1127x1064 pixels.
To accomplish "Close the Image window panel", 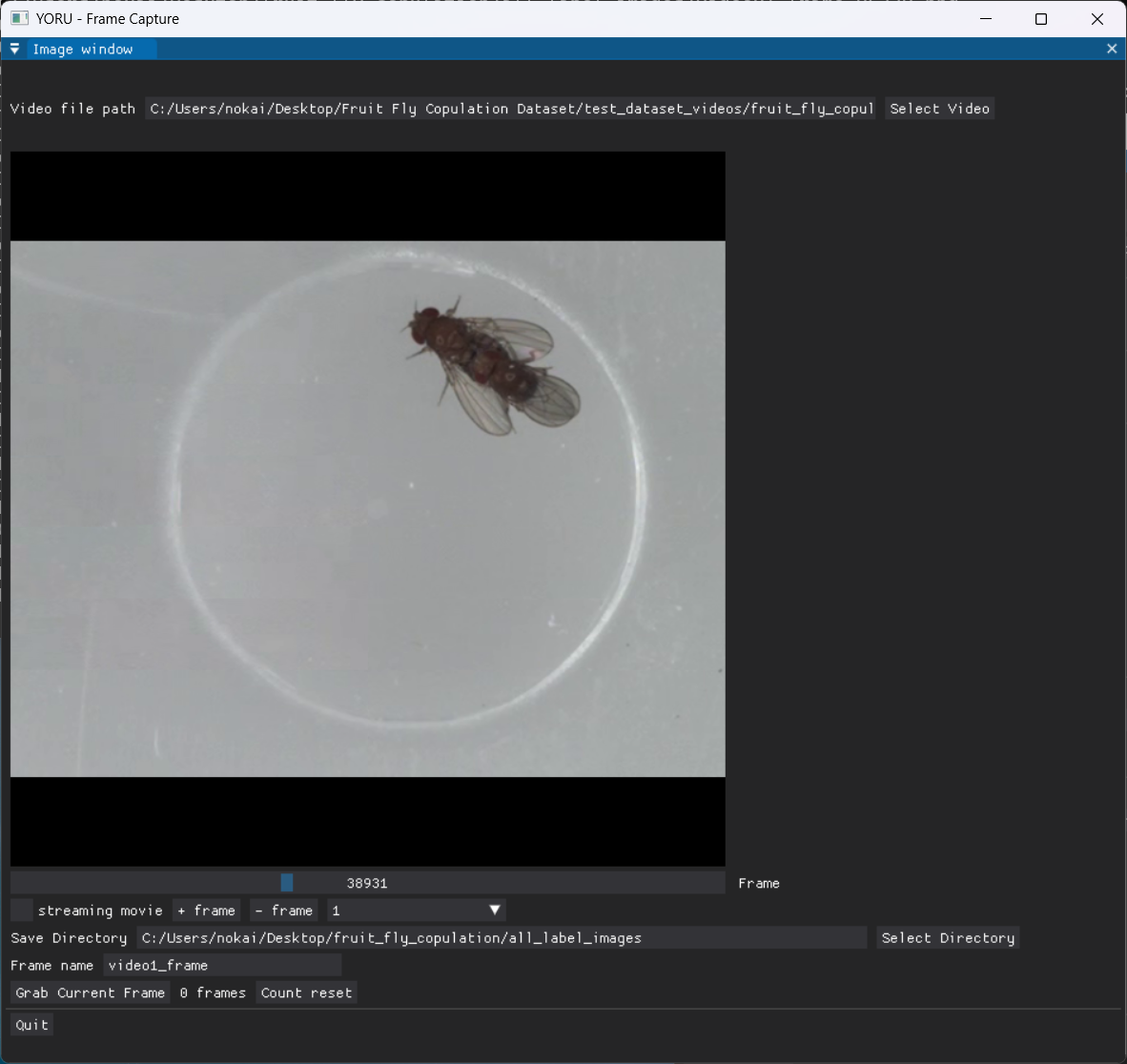I will pos(1111,49).
